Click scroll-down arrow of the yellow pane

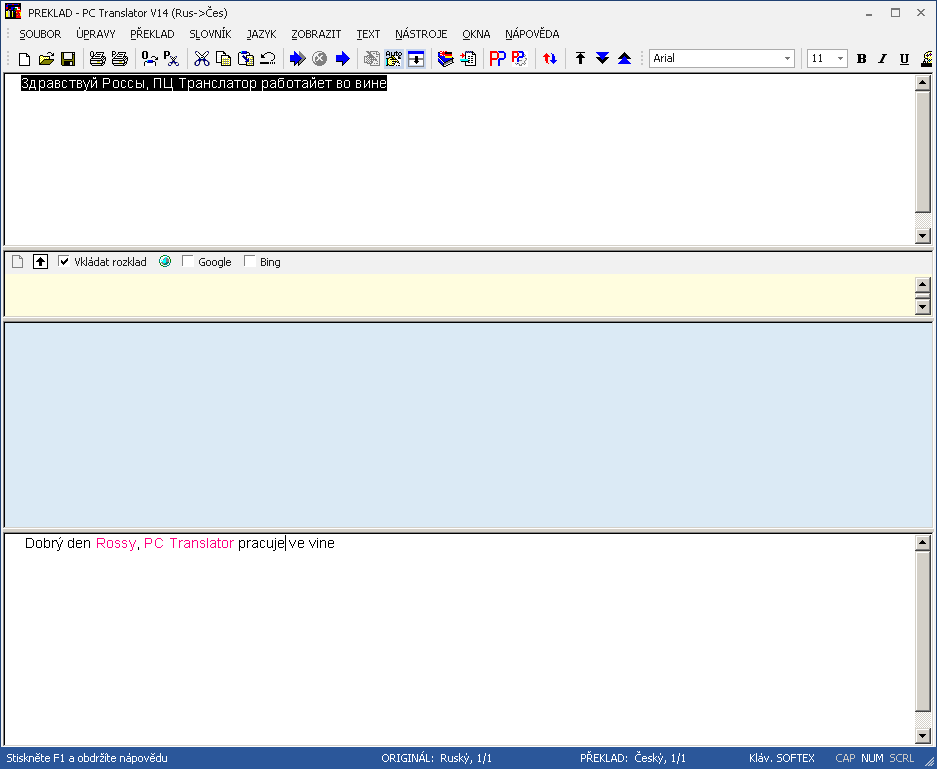923,307
